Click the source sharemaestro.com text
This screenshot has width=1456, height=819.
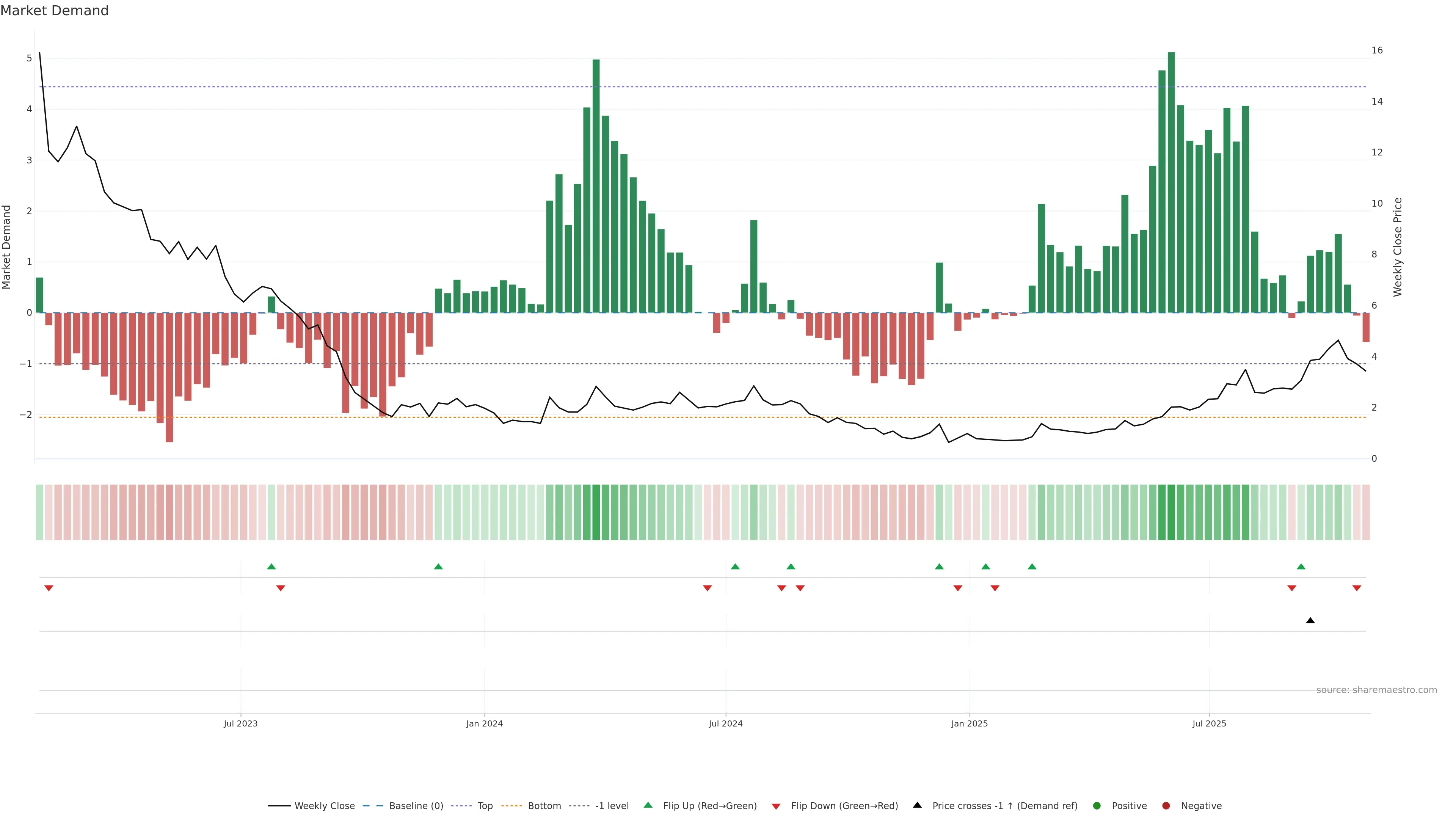coord(1376,690)
